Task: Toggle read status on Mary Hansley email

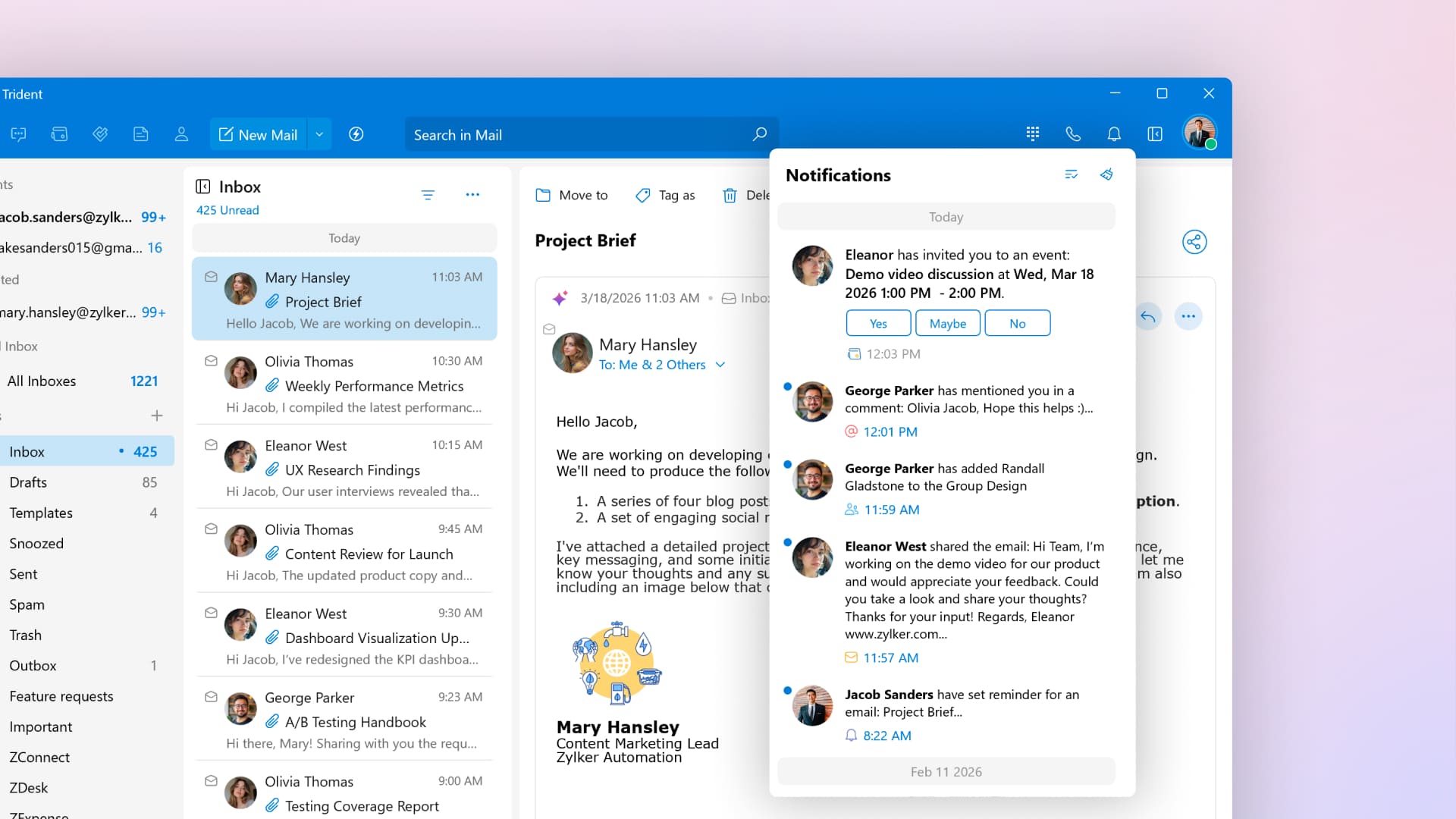Action: (211, 277)
